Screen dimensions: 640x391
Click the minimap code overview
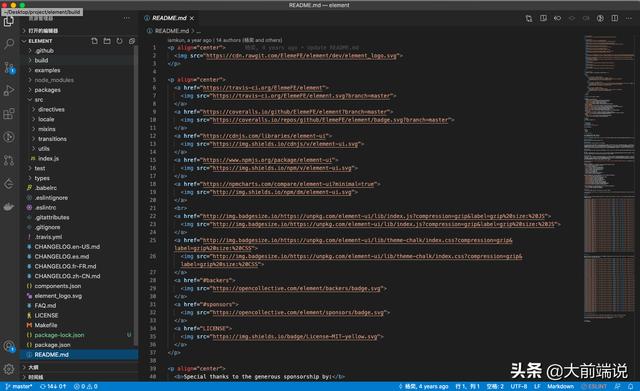click(609, 180)
